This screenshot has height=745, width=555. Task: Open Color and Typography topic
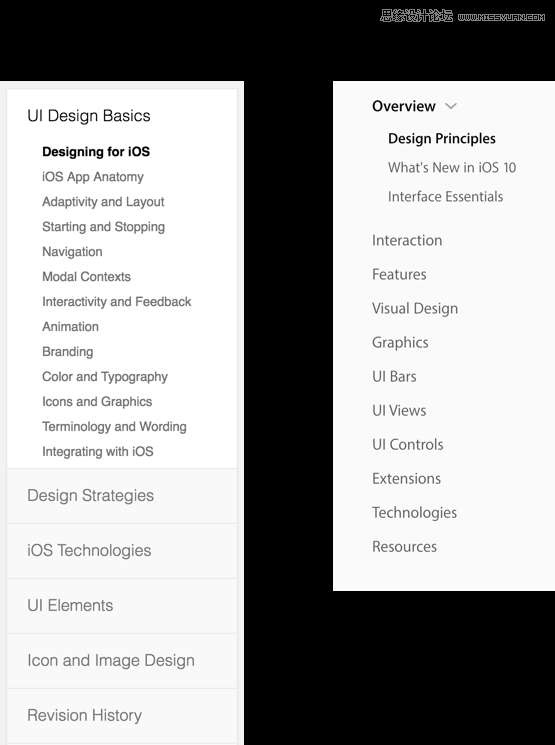pos(105,377)
